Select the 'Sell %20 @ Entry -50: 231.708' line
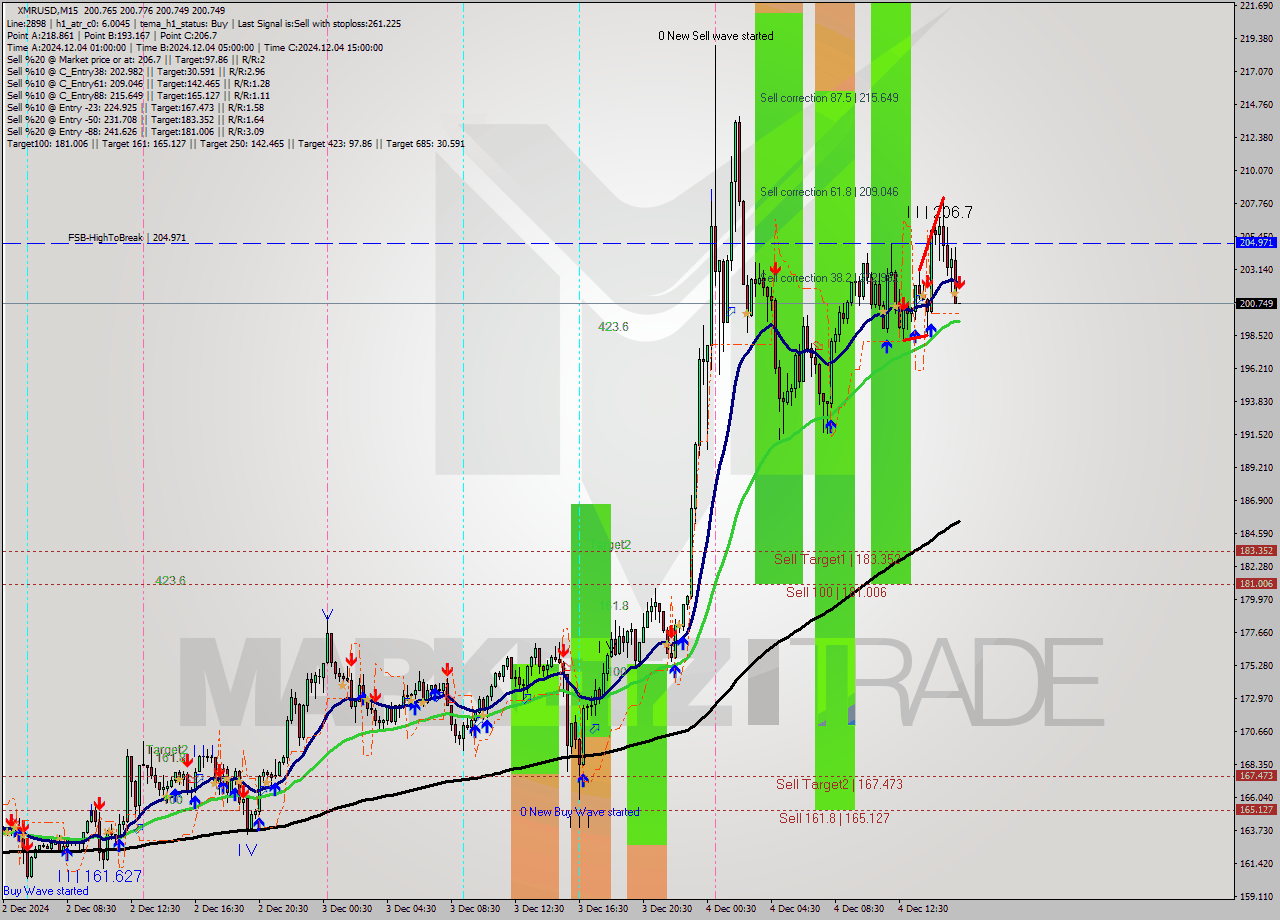 135,120
